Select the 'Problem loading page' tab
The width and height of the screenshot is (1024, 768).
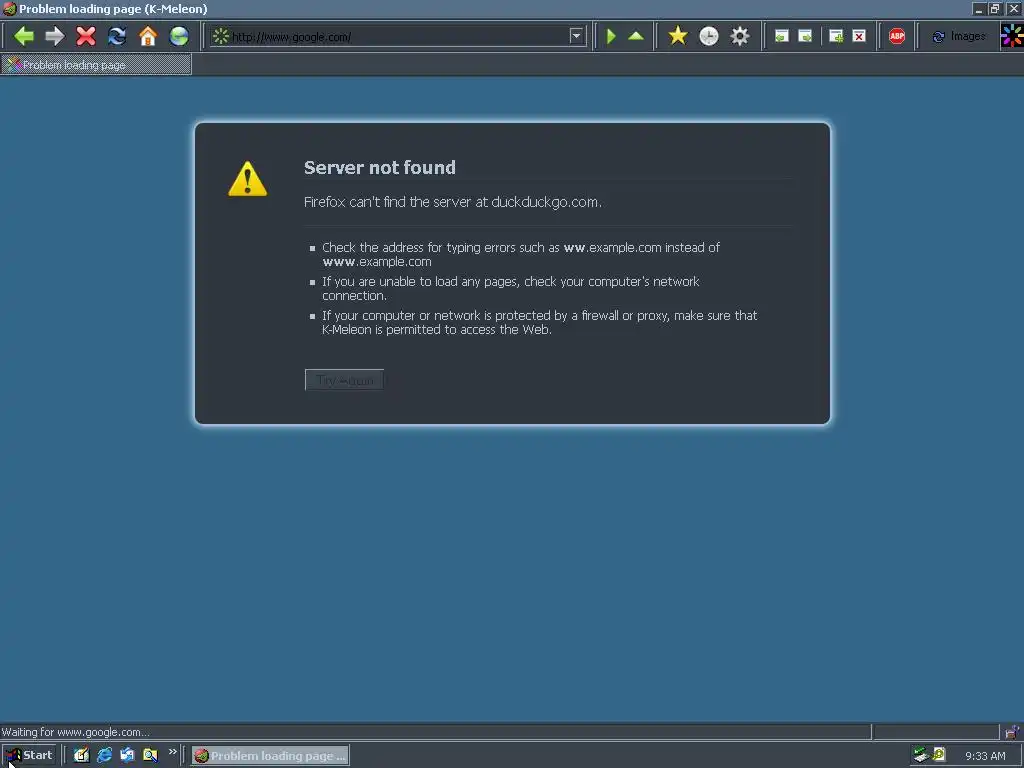click(96, 65)
